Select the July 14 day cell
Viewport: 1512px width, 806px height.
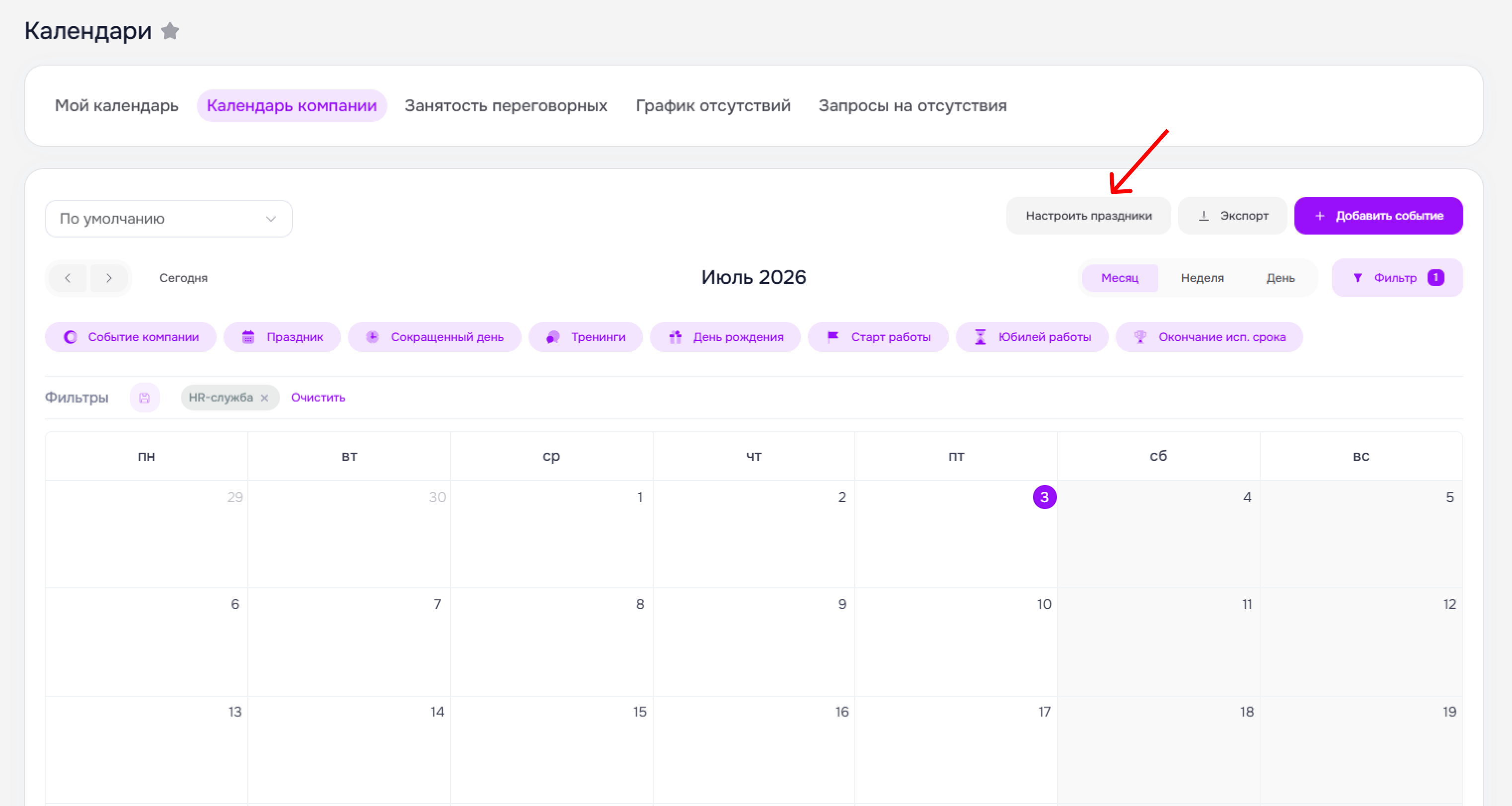(349, 750)
